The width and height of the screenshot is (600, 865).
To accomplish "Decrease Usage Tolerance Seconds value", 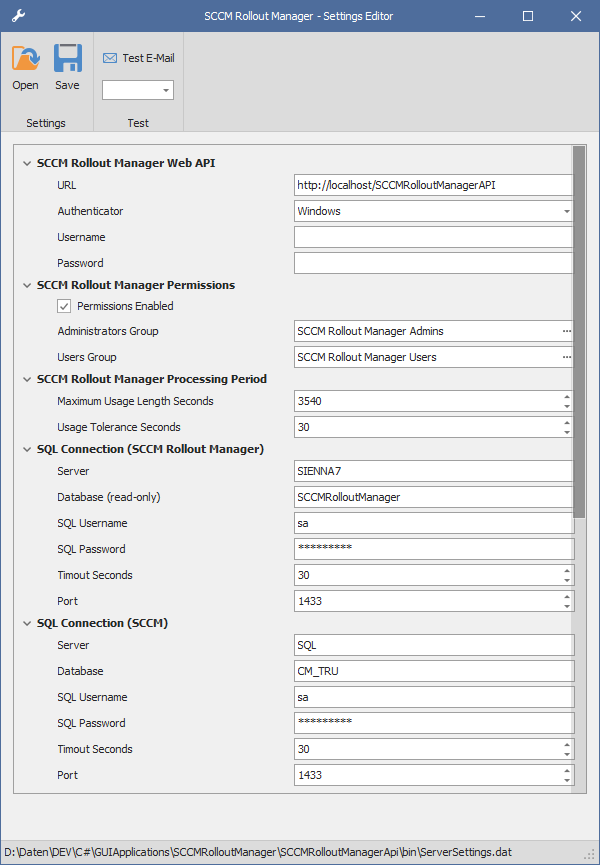I will click(x=567, y=432).
